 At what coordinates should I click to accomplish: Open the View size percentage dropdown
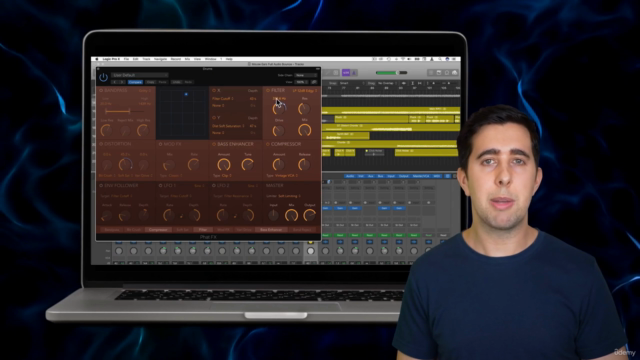click(x=301, y=82)
